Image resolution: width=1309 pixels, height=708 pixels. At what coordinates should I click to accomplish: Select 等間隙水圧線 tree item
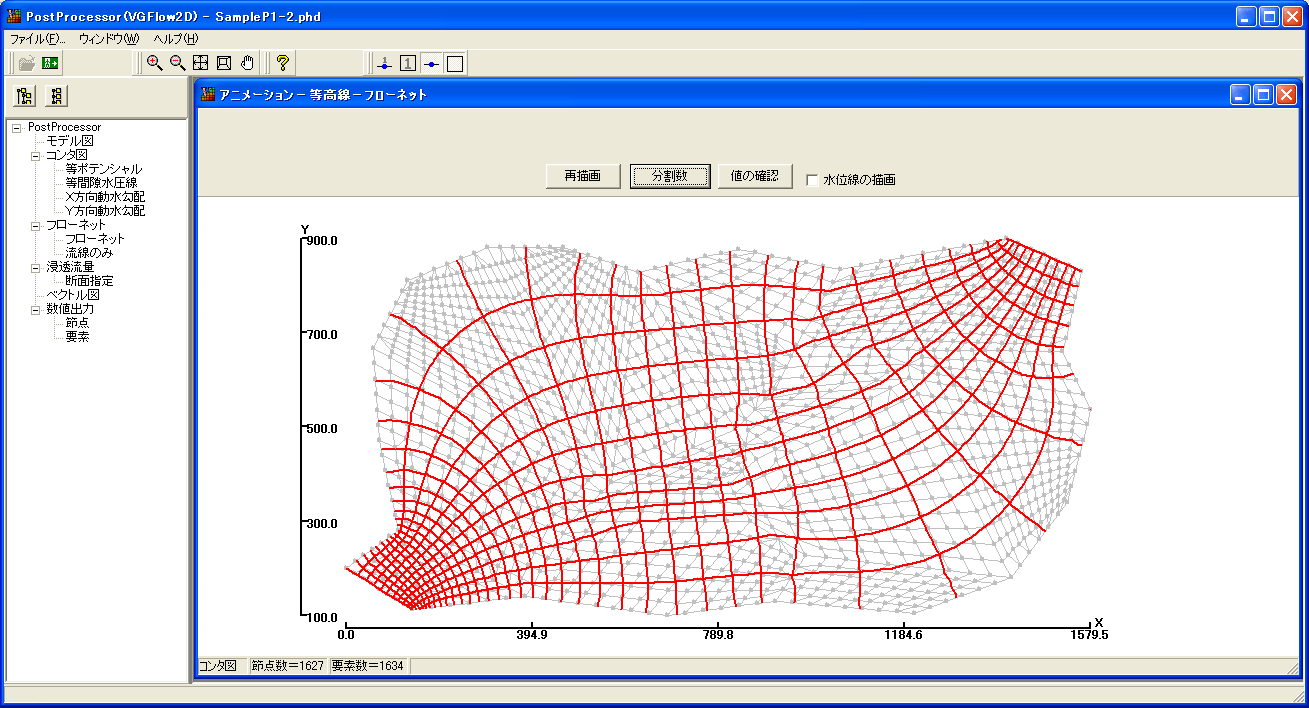101,183
